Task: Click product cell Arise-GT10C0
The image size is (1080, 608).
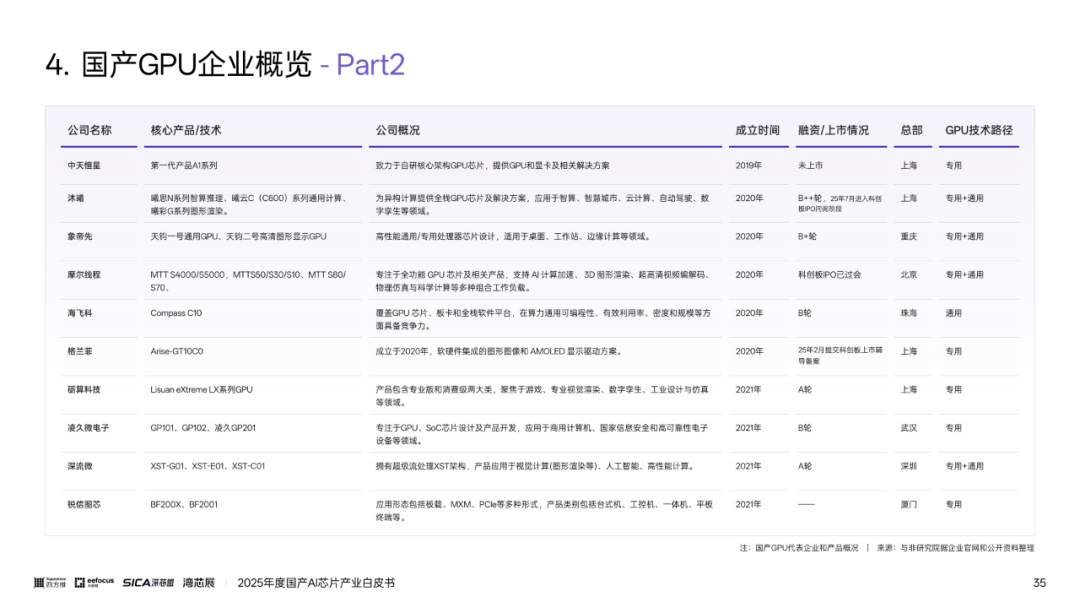Action: pos(177,351)
